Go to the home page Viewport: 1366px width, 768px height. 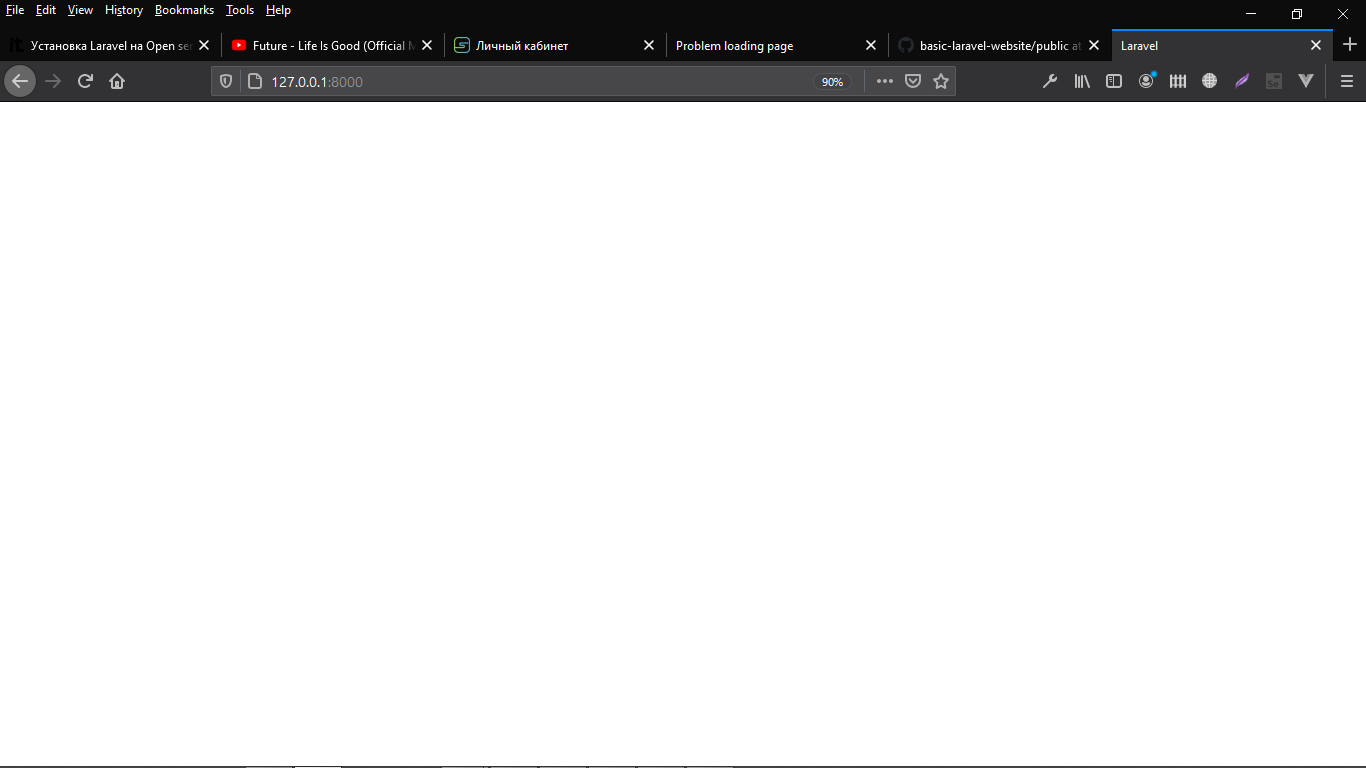tap(117, 81)
